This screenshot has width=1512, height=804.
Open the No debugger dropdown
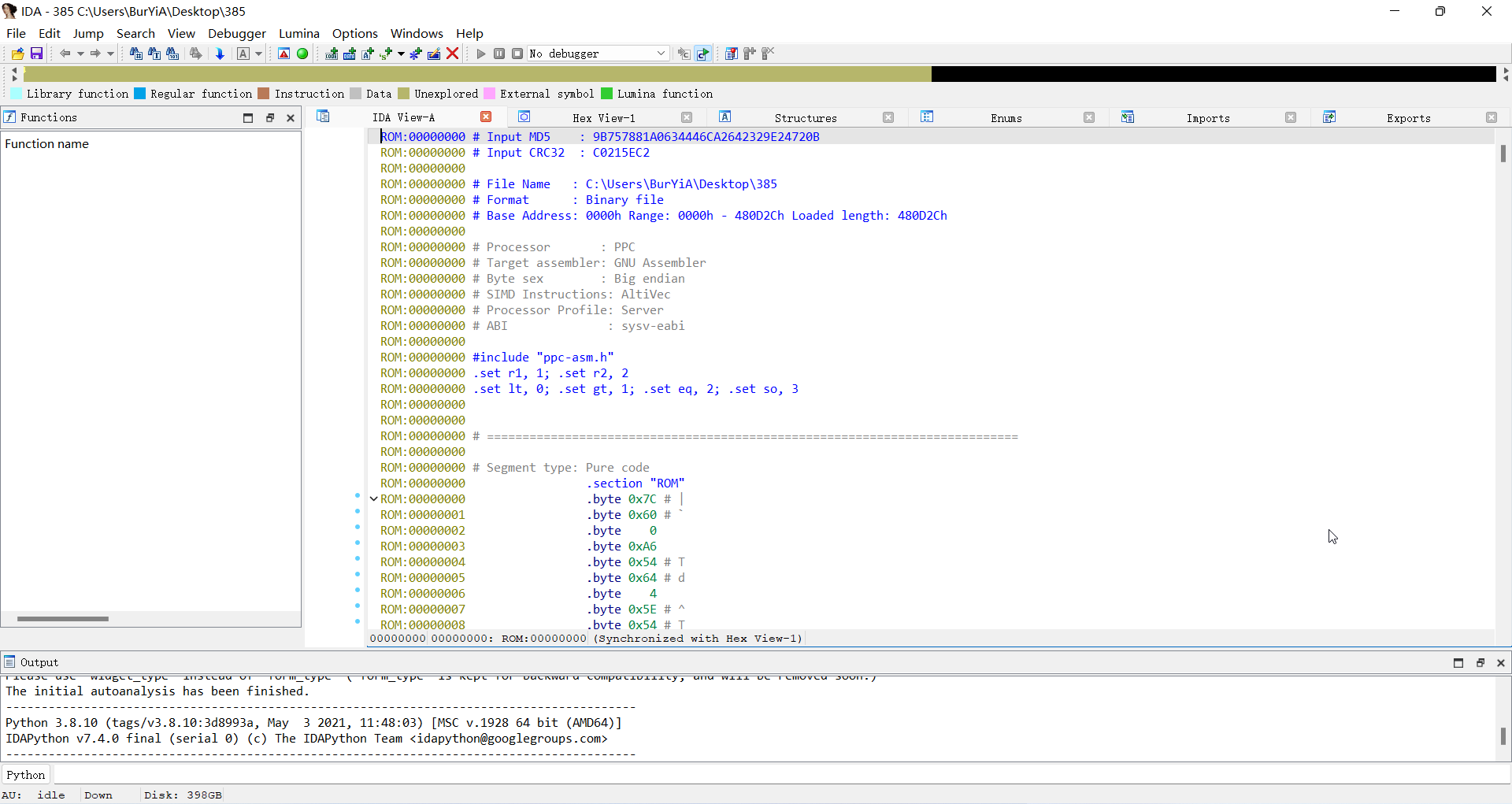coord(661,54)
